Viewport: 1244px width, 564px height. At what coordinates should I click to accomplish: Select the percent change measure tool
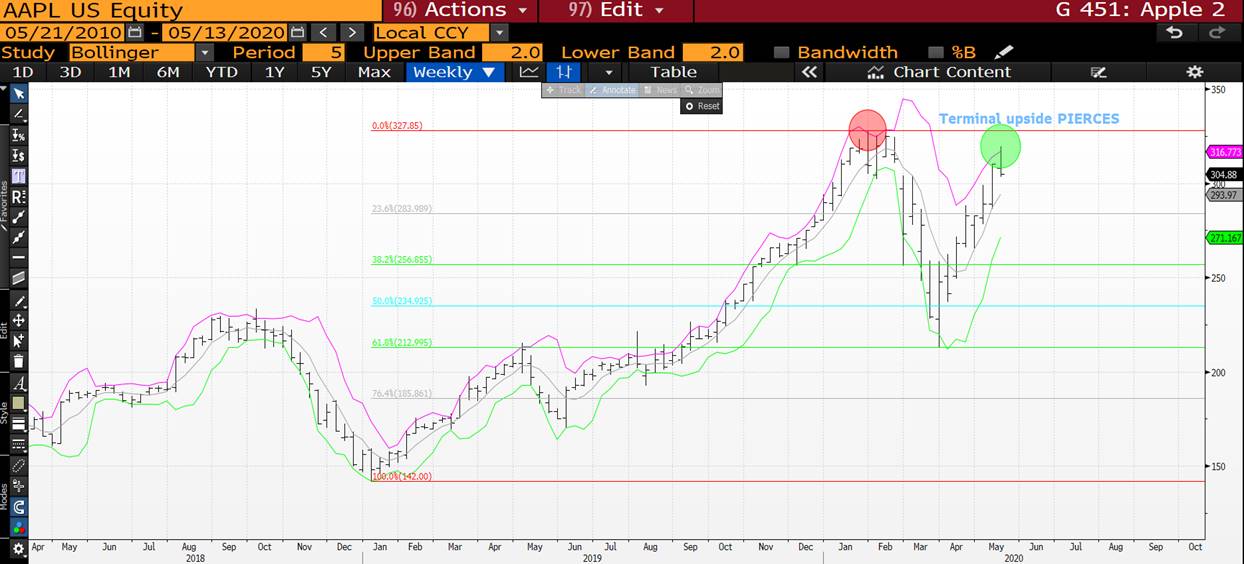(x=20, y=135)
